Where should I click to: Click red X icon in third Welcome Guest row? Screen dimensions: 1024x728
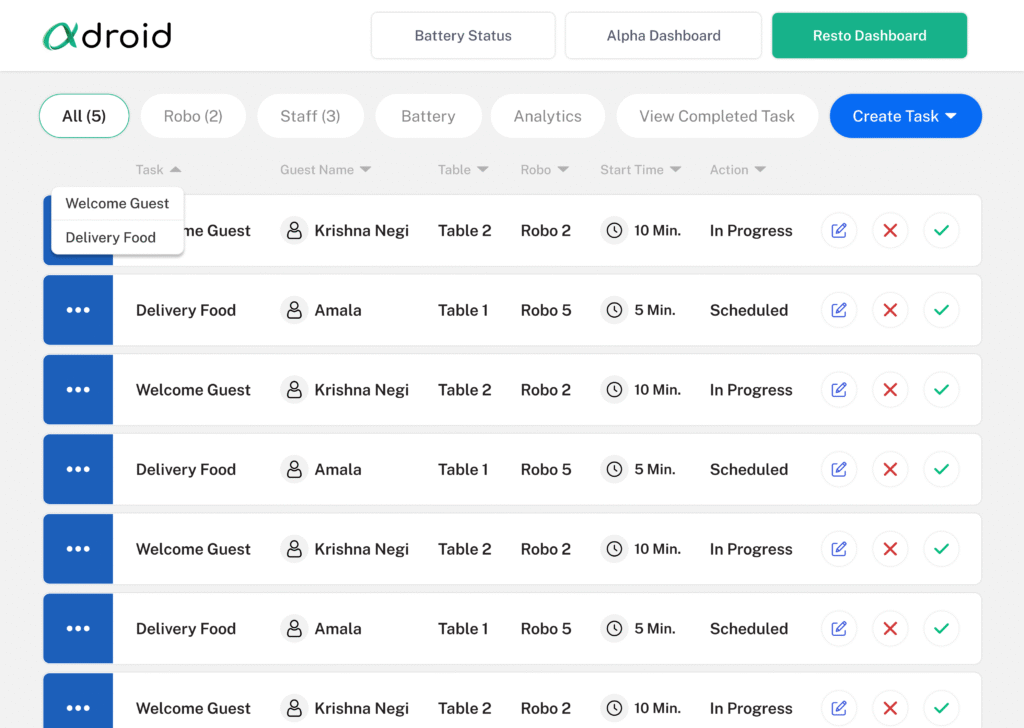tap(890, 549)
